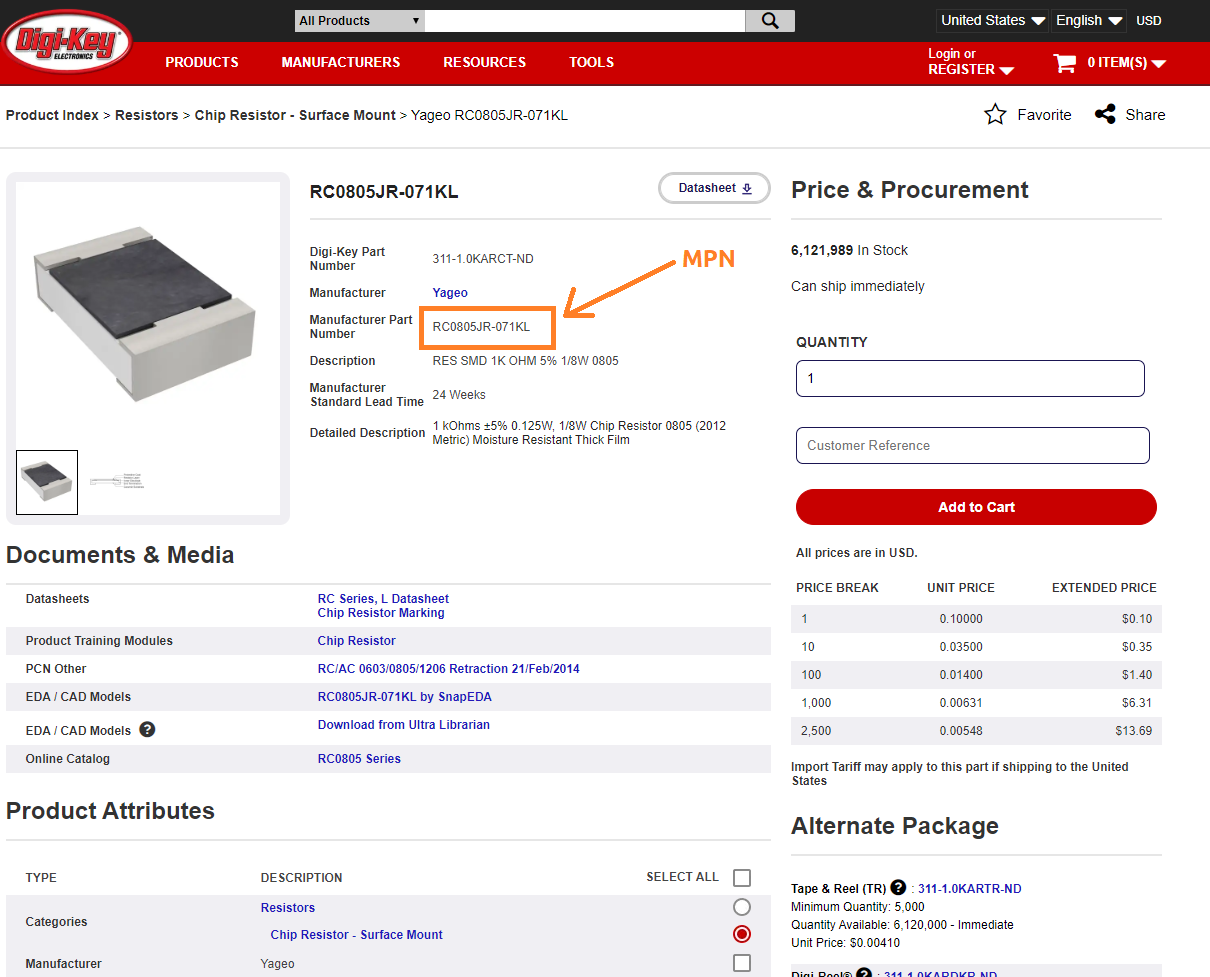Select the resistor photo thumbnail

(x=47, y=482)
